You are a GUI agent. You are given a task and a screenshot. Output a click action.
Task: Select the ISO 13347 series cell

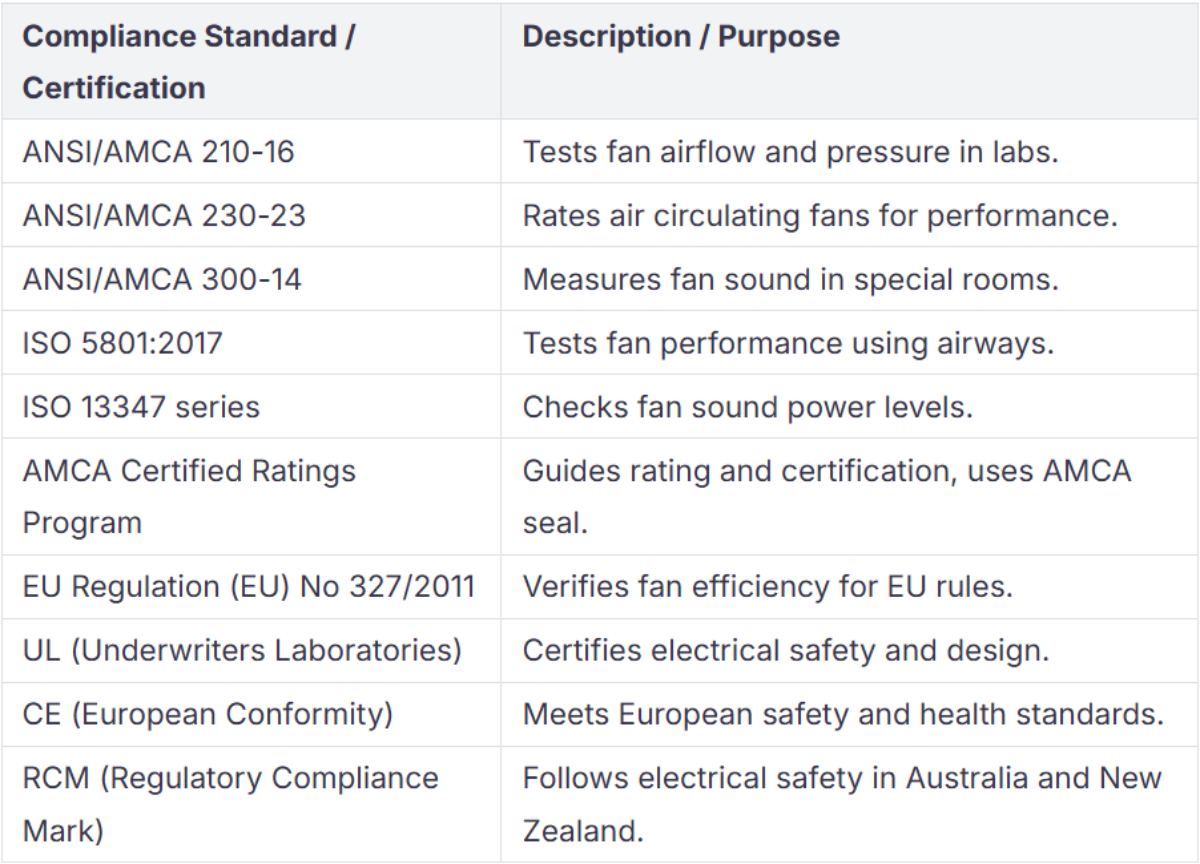coord(141,407)
